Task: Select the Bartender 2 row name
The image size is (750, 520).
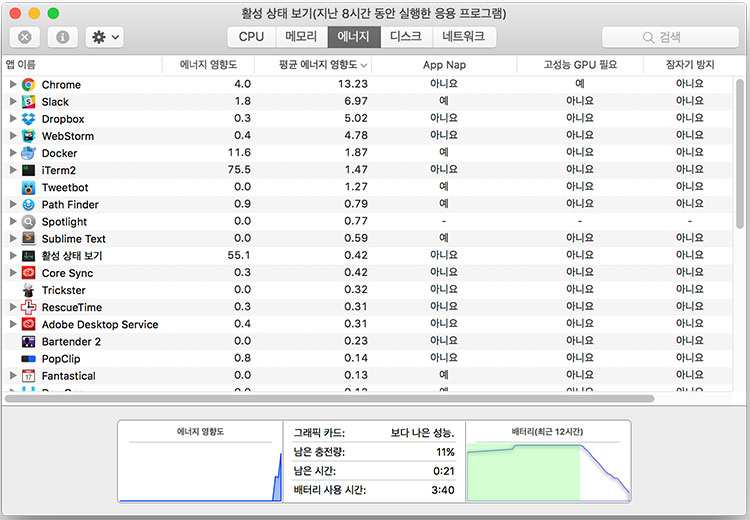Action: pos(71,342)
